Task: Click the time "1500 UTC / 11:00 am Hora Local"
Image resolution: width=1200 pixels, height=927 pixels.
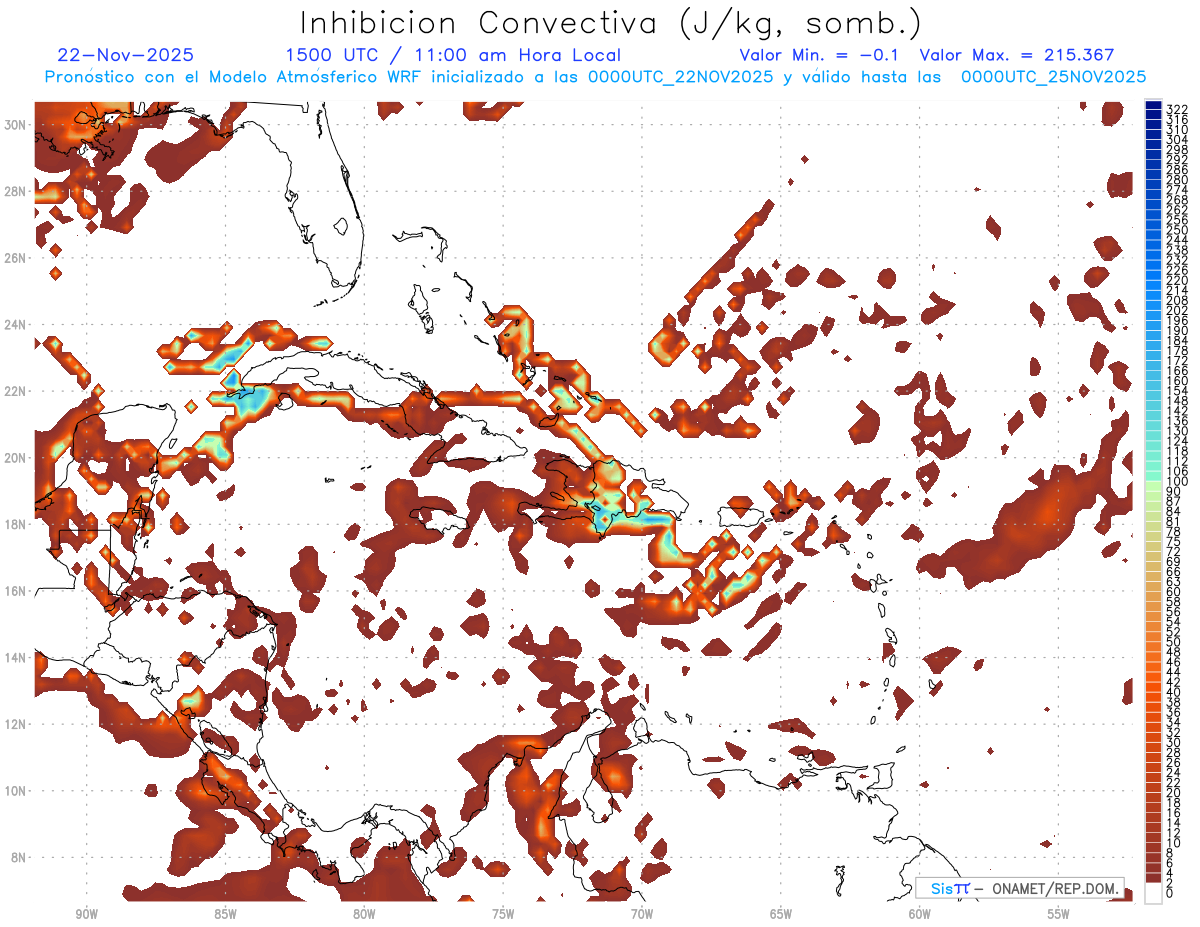Action: coord(453,56)
